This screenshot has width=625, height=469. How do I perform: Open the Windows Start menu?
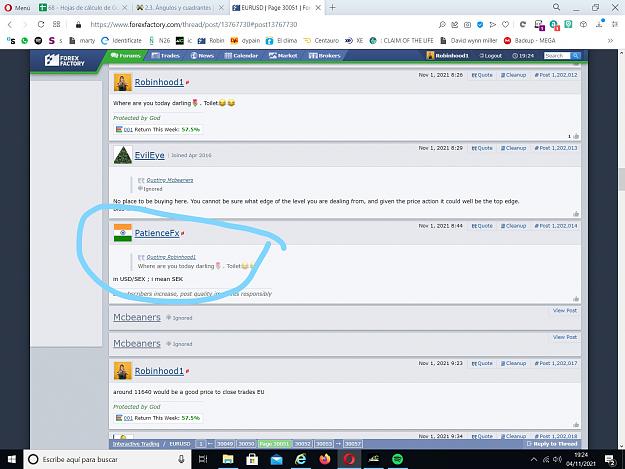click(12, 459)
